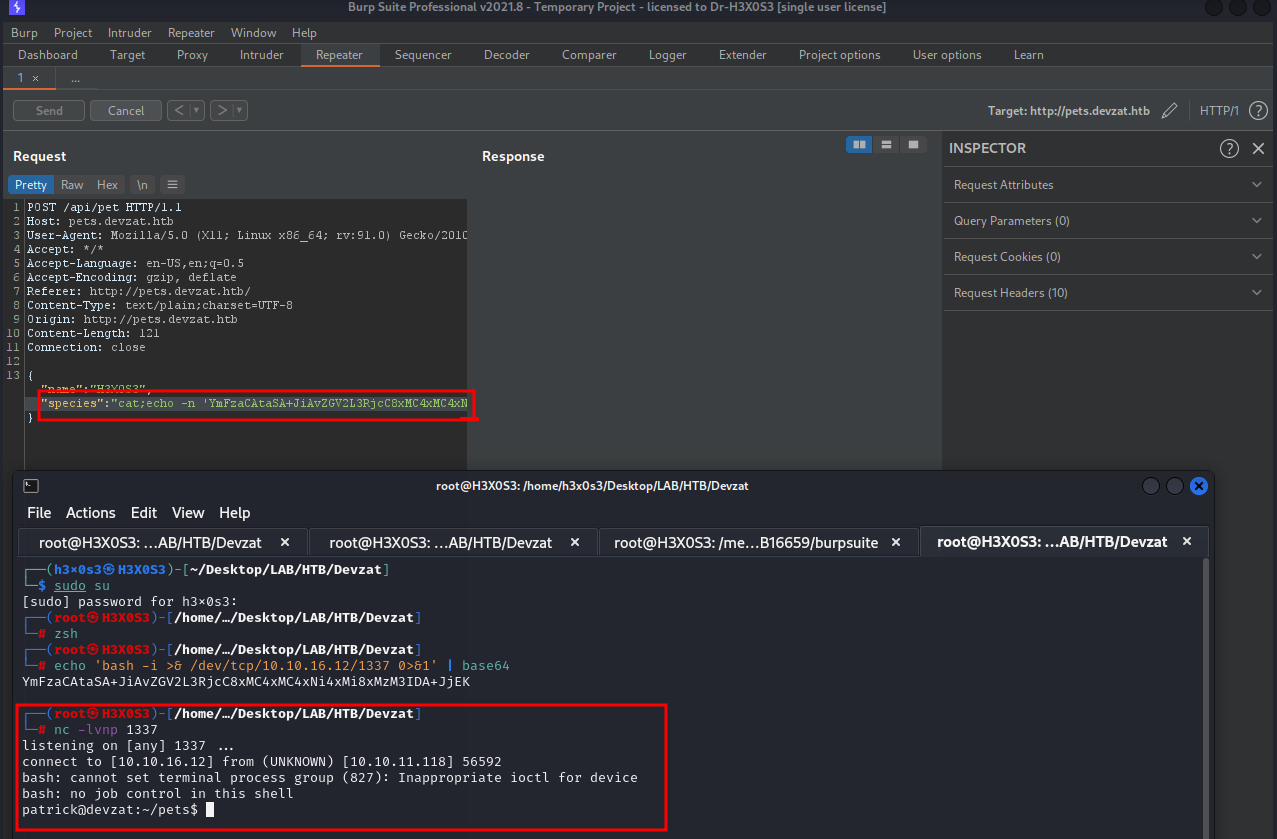Switch to Proxy tab
The image size is (1277, 839).
pos(192,55)
